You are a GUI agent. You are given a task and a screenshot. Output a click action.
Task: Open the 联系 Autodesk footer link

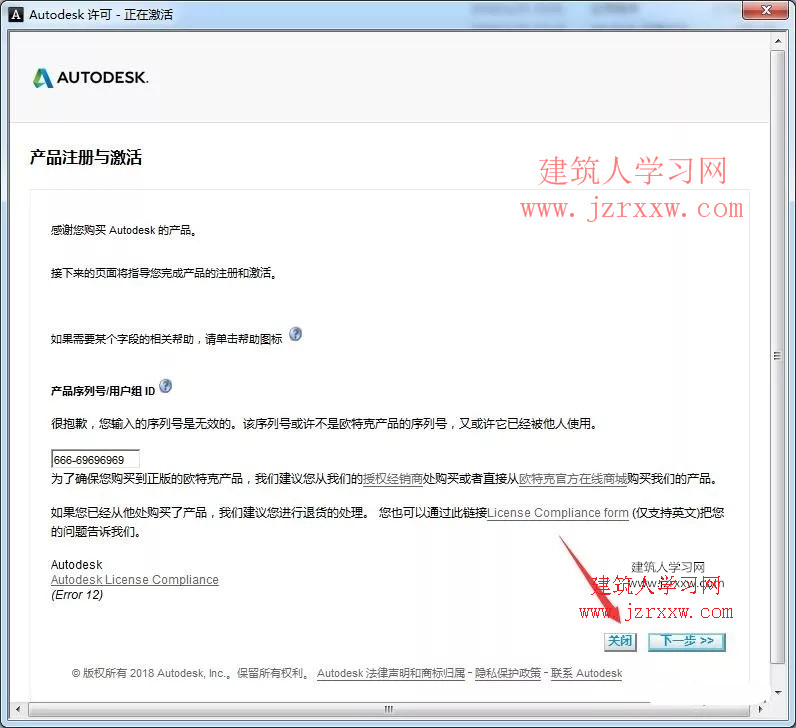coord(586,673)
